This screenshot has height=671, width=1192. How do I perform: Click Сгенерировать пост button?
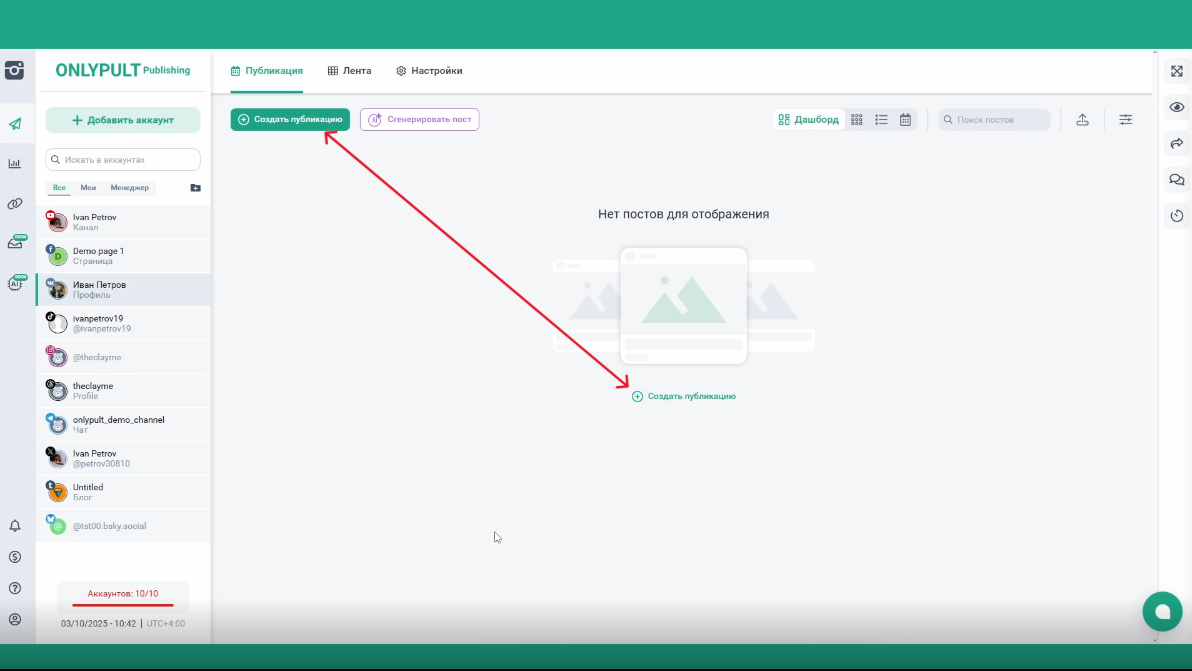[419, 120]
